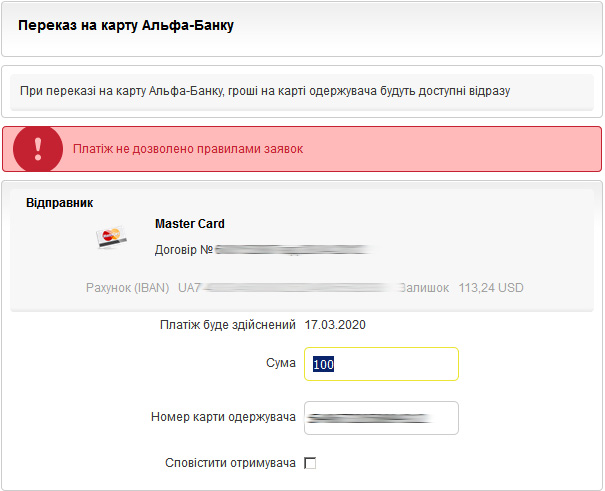Click the Сума amount input field
The image size is (605, 491).
pos(381,364)
